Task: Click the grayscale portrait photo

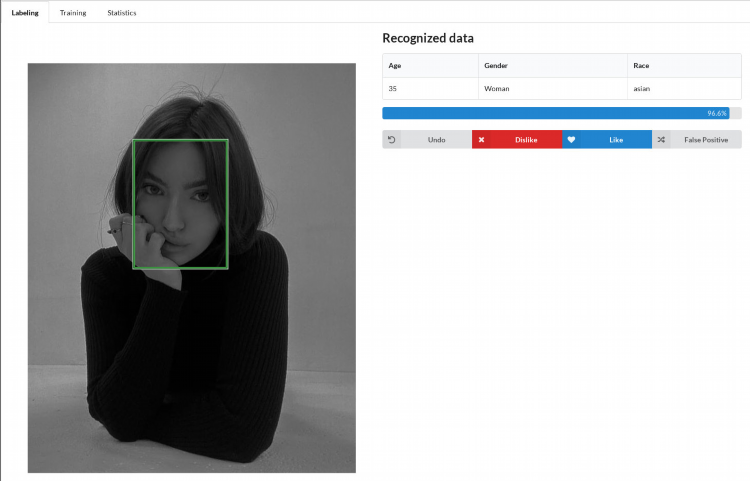Action: (x=192, y=268)
